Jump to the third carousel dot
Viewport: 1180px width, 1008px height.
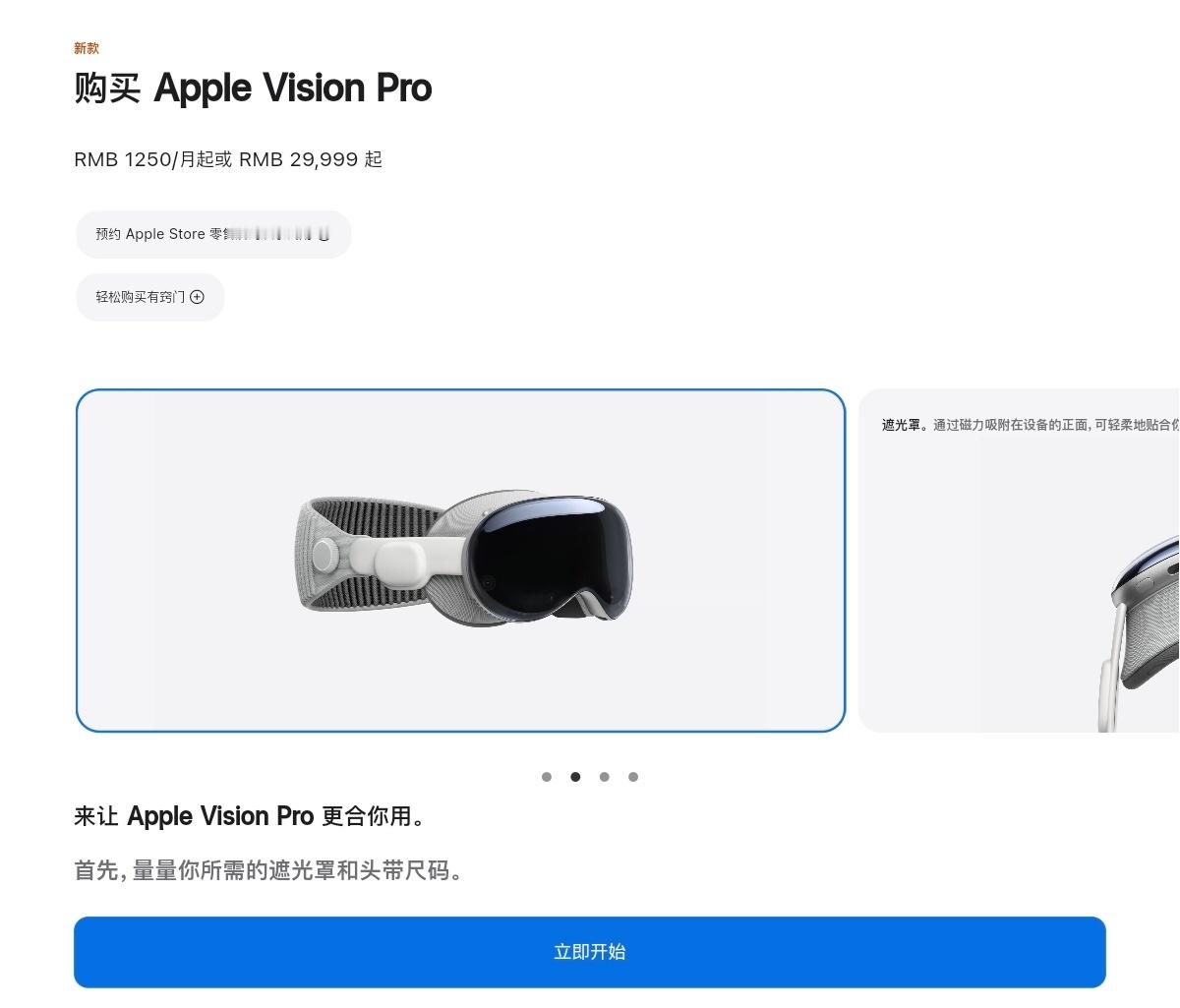604,777
